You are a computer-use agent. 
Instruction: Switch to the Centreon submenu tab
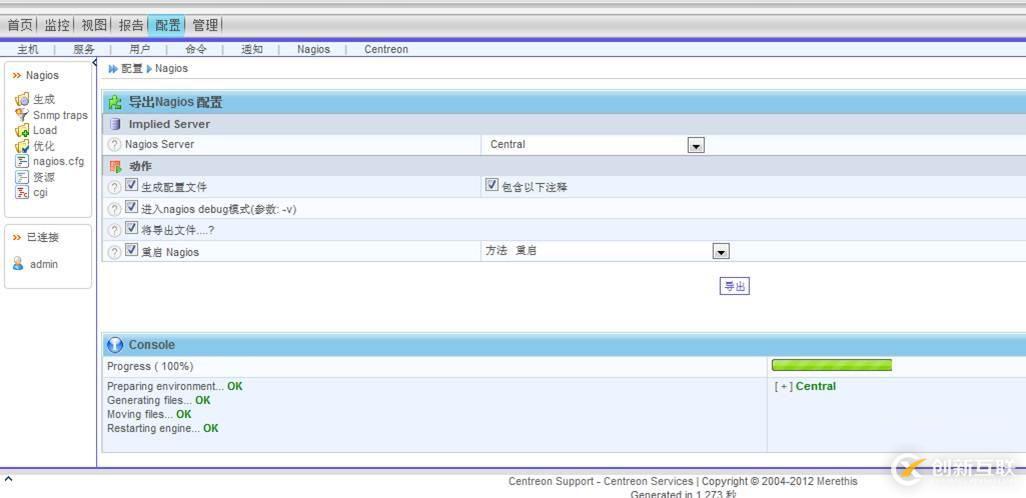click(386, 49)
